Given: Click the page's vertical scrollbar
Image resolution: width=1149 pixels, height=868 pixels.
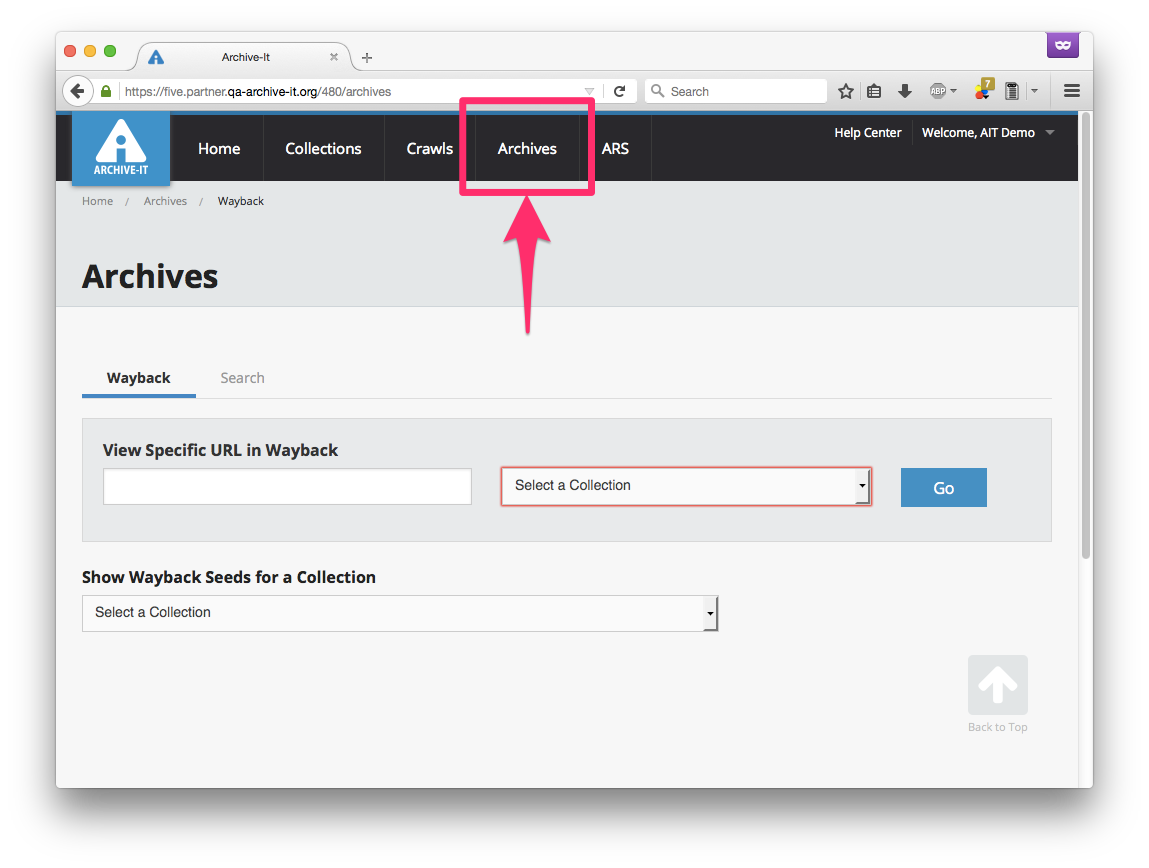Looking at the screenshot, I should click(1085, 340).
